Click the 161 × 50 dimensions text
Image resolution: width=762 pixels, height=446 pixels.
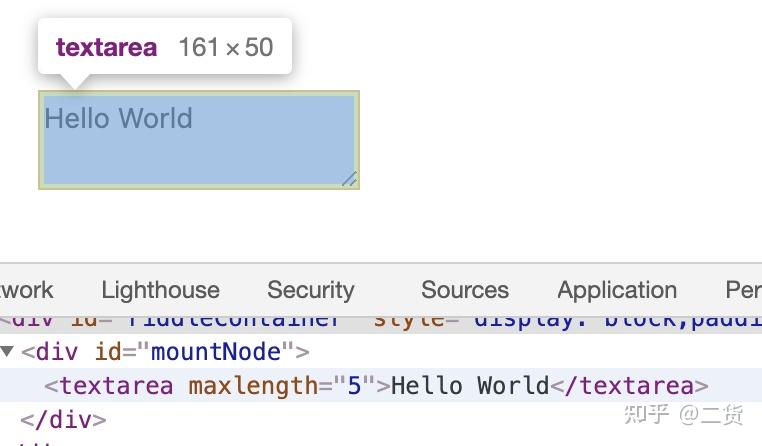(x=225, y=47)
